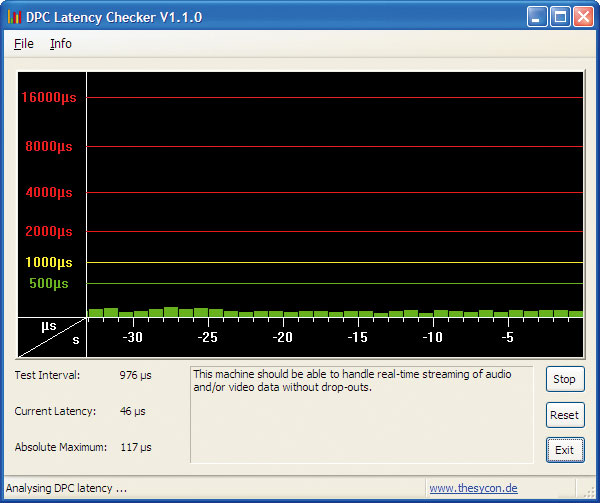Click the 2000µs axis label

click(x=49, y=231)
